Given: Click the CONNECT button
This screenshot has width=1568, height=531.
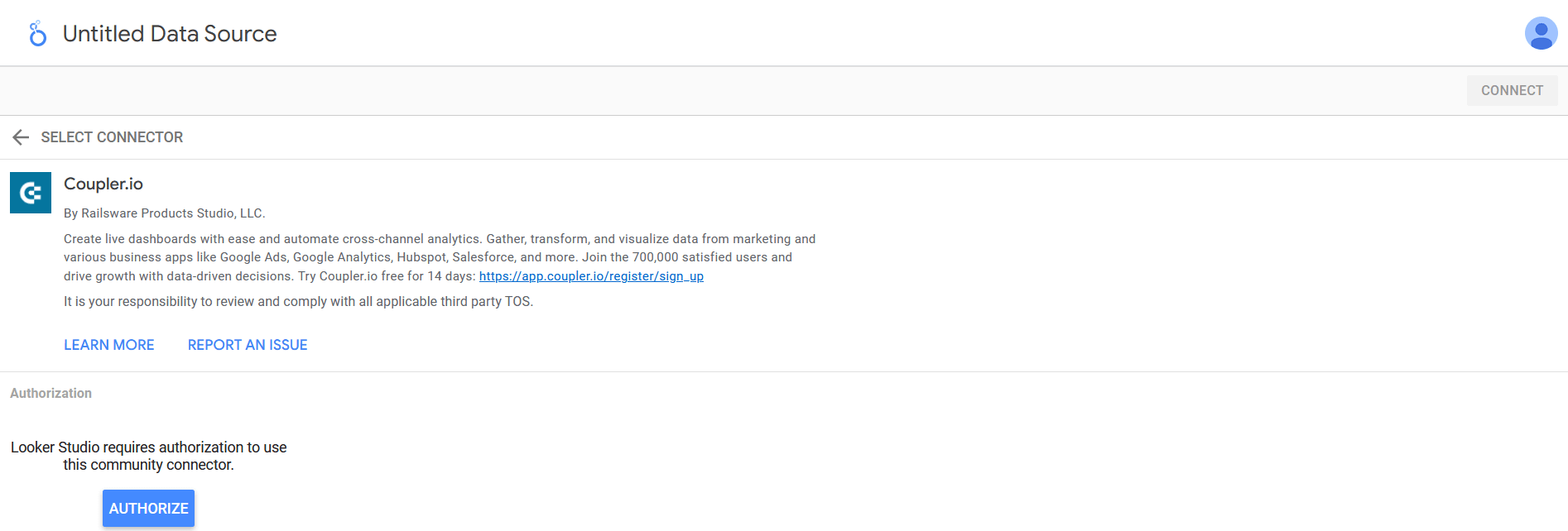Looking at the screenshot, I should click(1512, 91).
